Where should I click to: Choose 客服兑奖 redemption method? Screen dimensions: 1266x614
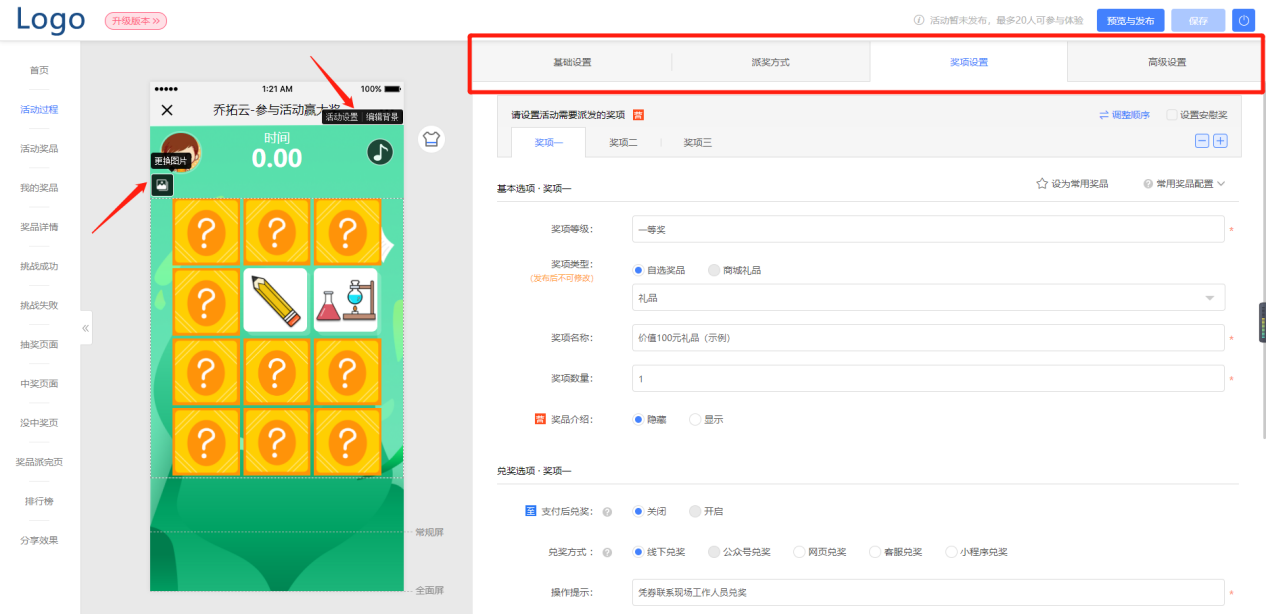(x=875, y=551)
